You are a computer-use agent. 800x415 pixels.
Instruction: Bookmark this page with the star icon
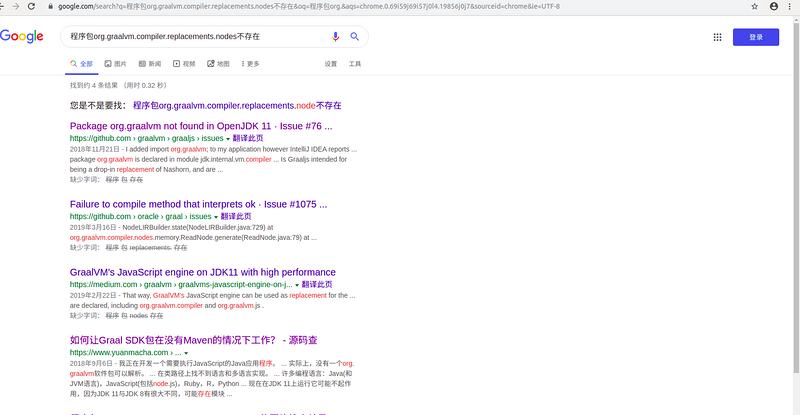(x=754, y=6)
